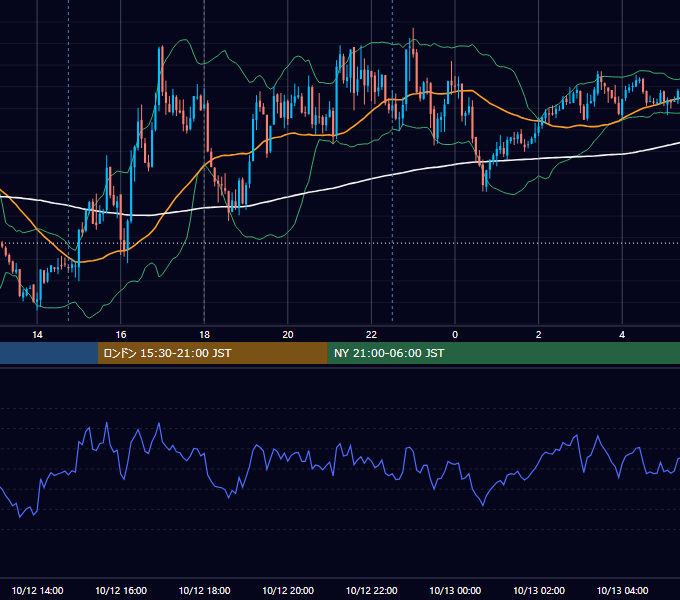The height and width of the screenshot is (600, 680).
Task: Click the 10/12 20:00 time label
Action: 288,590
